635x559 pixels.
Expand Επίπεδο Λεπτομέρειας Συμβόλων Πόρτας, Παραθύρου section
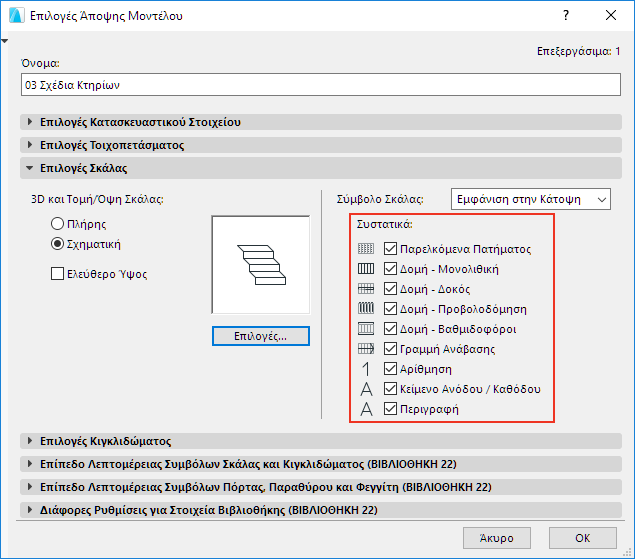321,487
